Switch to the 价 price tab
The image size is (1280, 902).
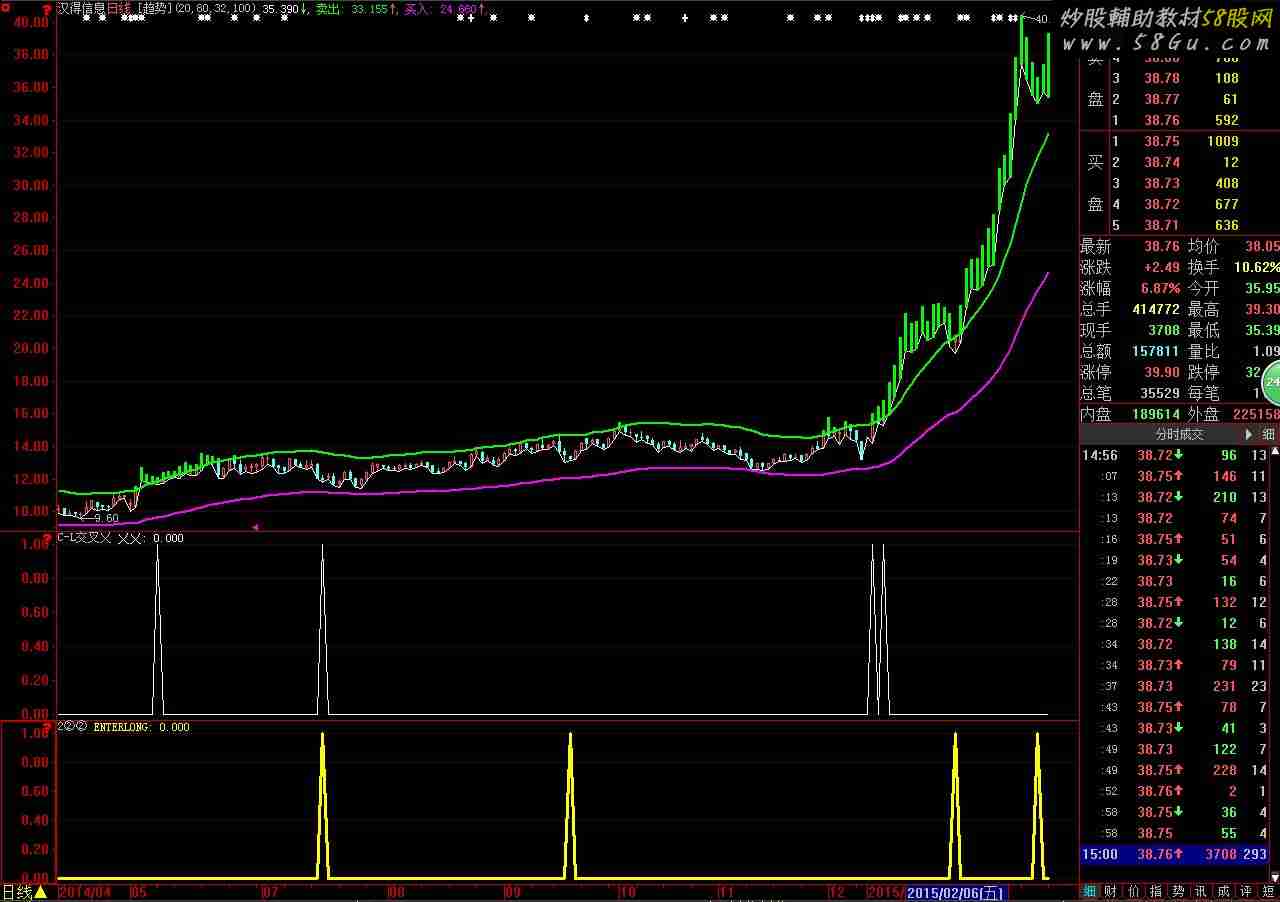tap(1133, 891)
